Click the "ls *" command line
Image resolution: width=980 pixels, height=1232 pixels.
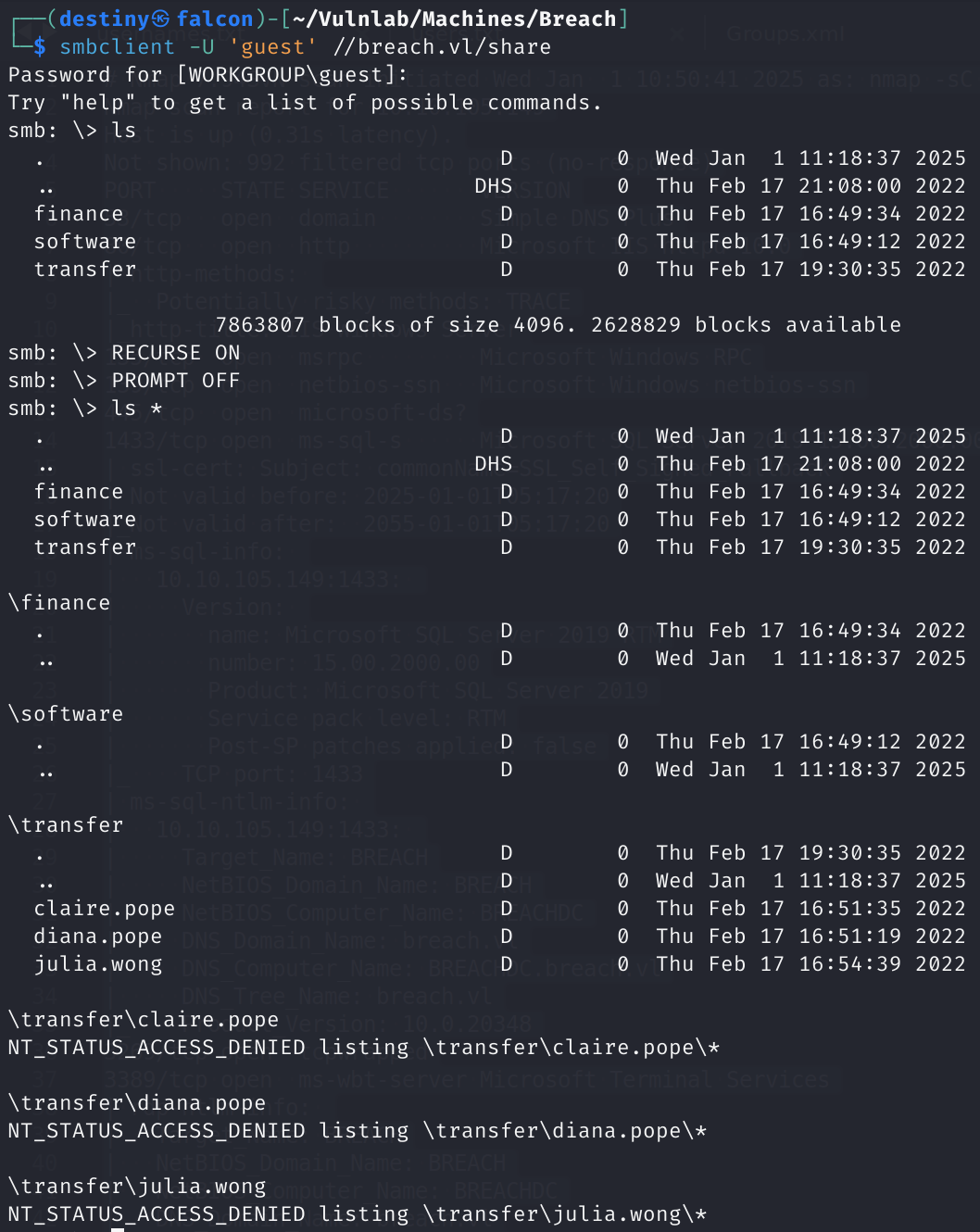[137, 409]
